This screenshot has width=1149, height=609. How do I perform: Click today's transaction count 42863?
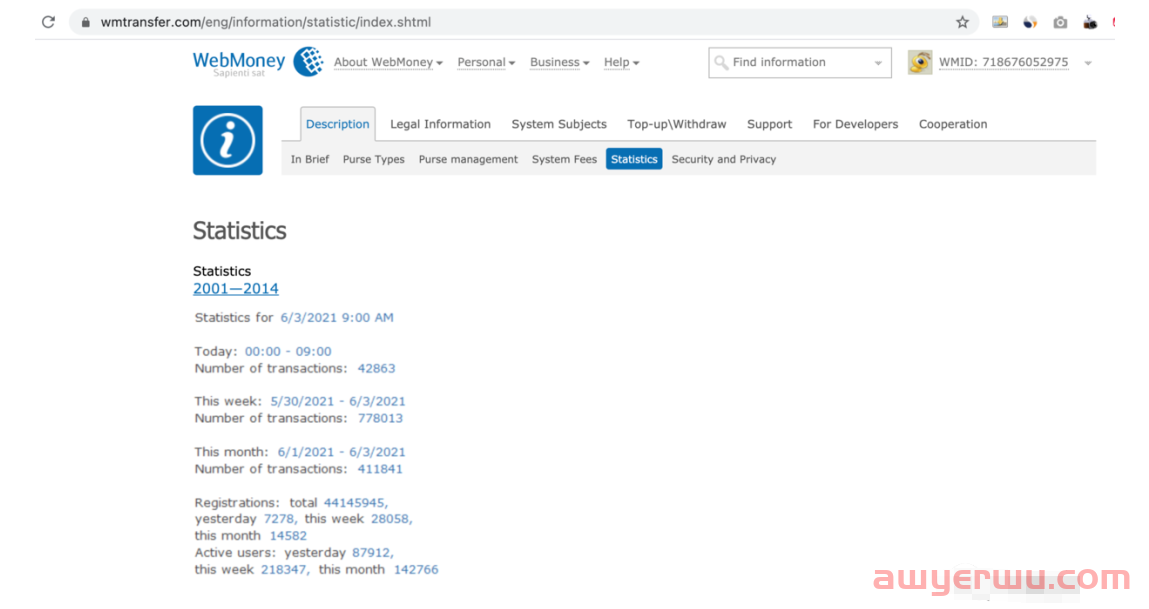377,369
